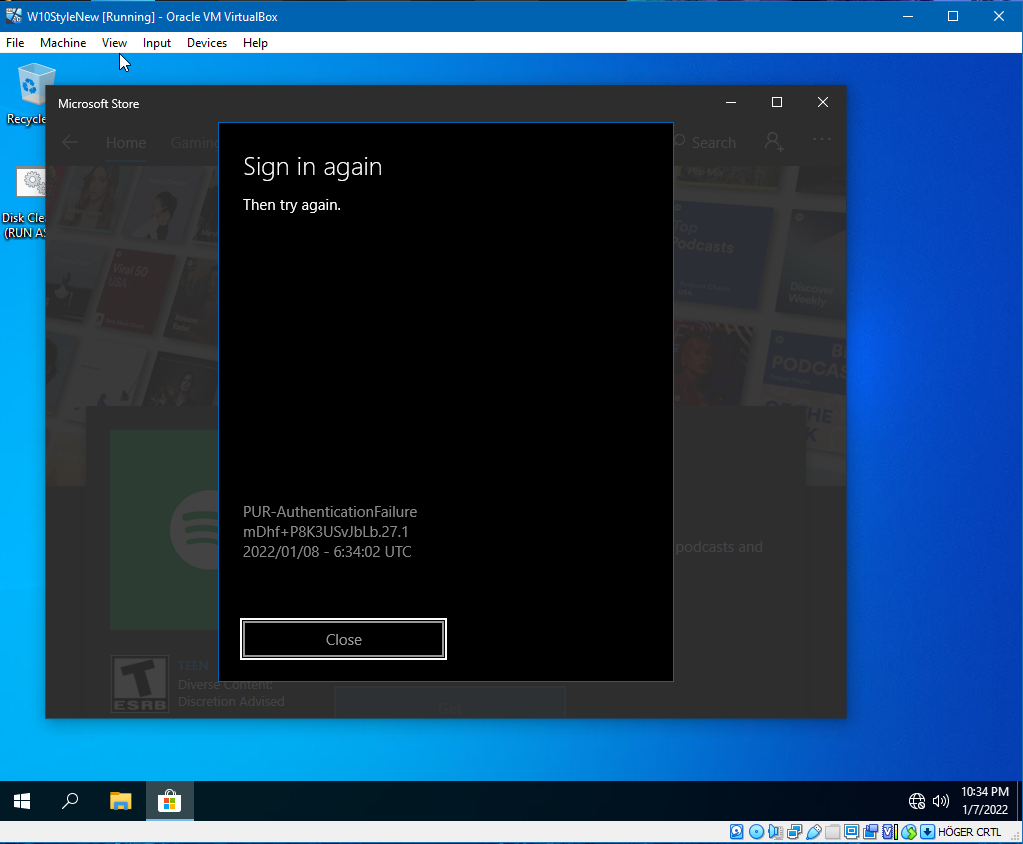
Task: Click the Store sign-in account icon
Action: [x=774, y=142]
